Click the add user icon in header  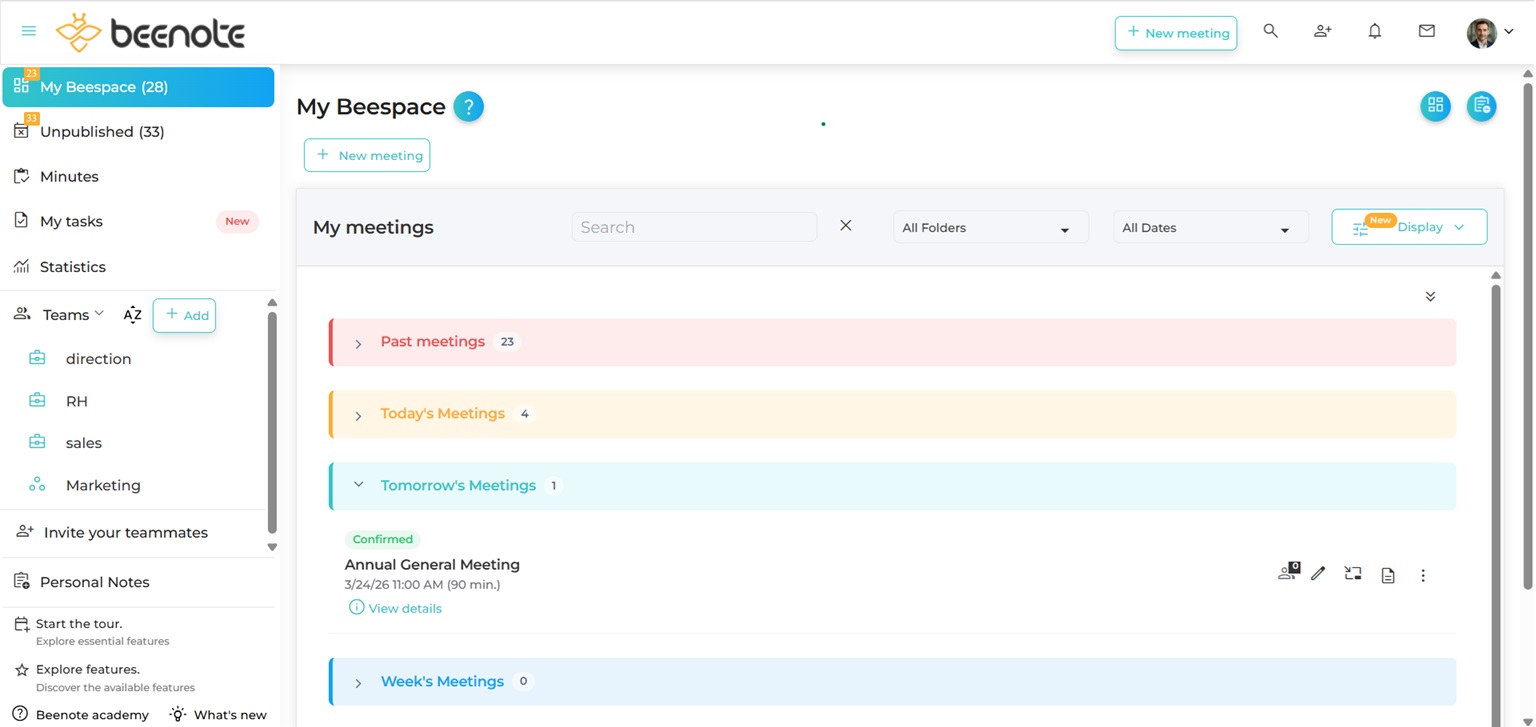(x=1322, y=31)
